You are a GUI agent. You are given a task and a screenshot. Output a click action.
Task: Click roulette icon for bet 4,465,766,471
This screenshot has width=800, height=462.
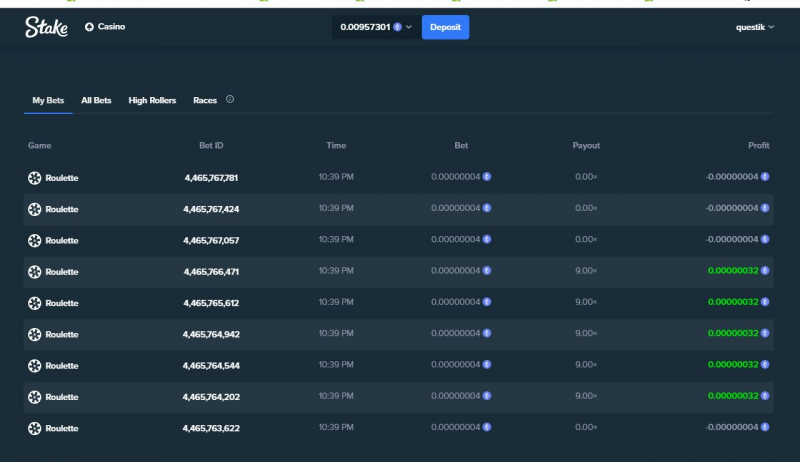pyautogui.click(x=35, y=272)
